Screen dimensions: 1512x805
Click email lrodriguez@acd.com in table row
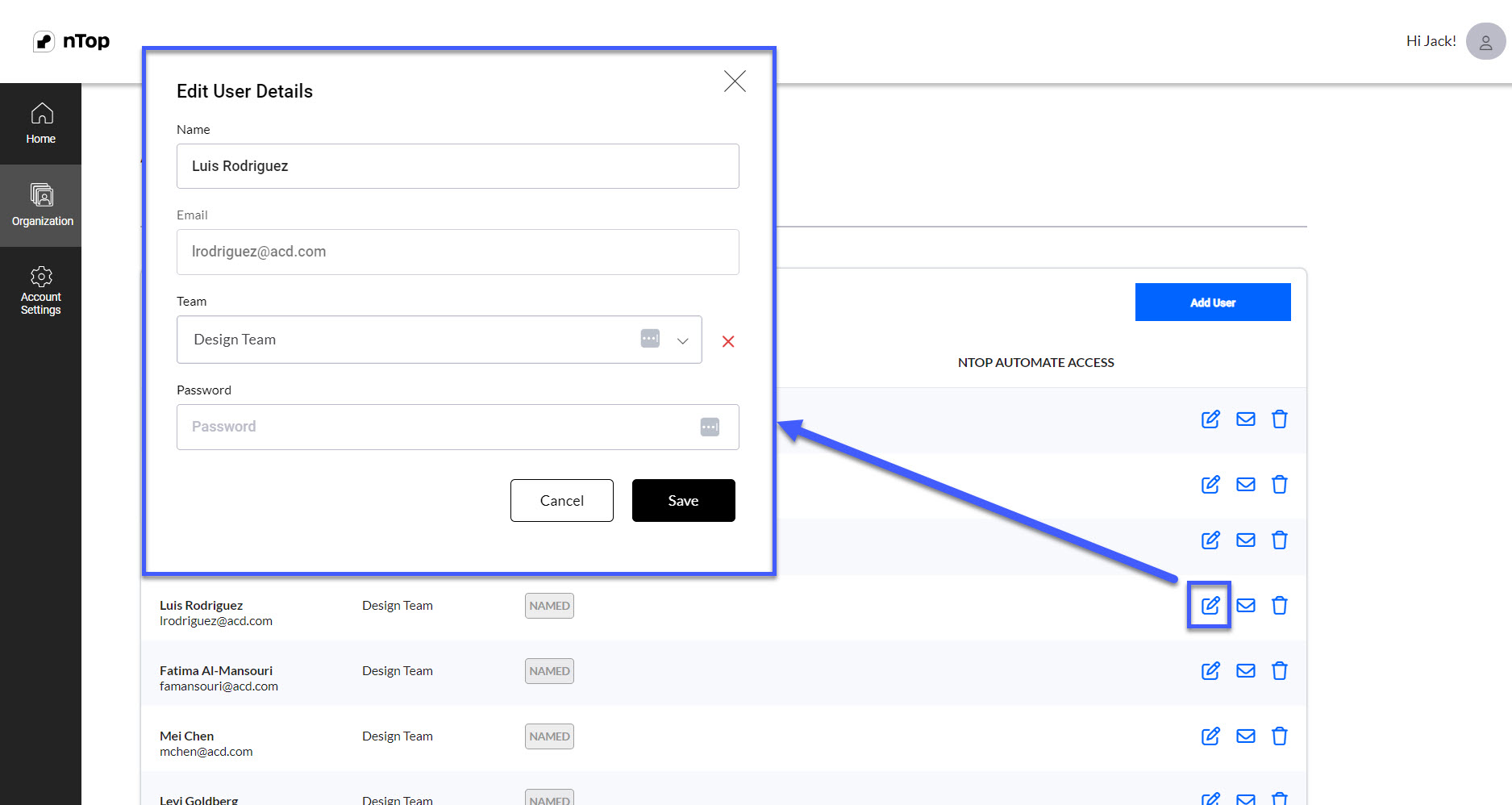216,621
